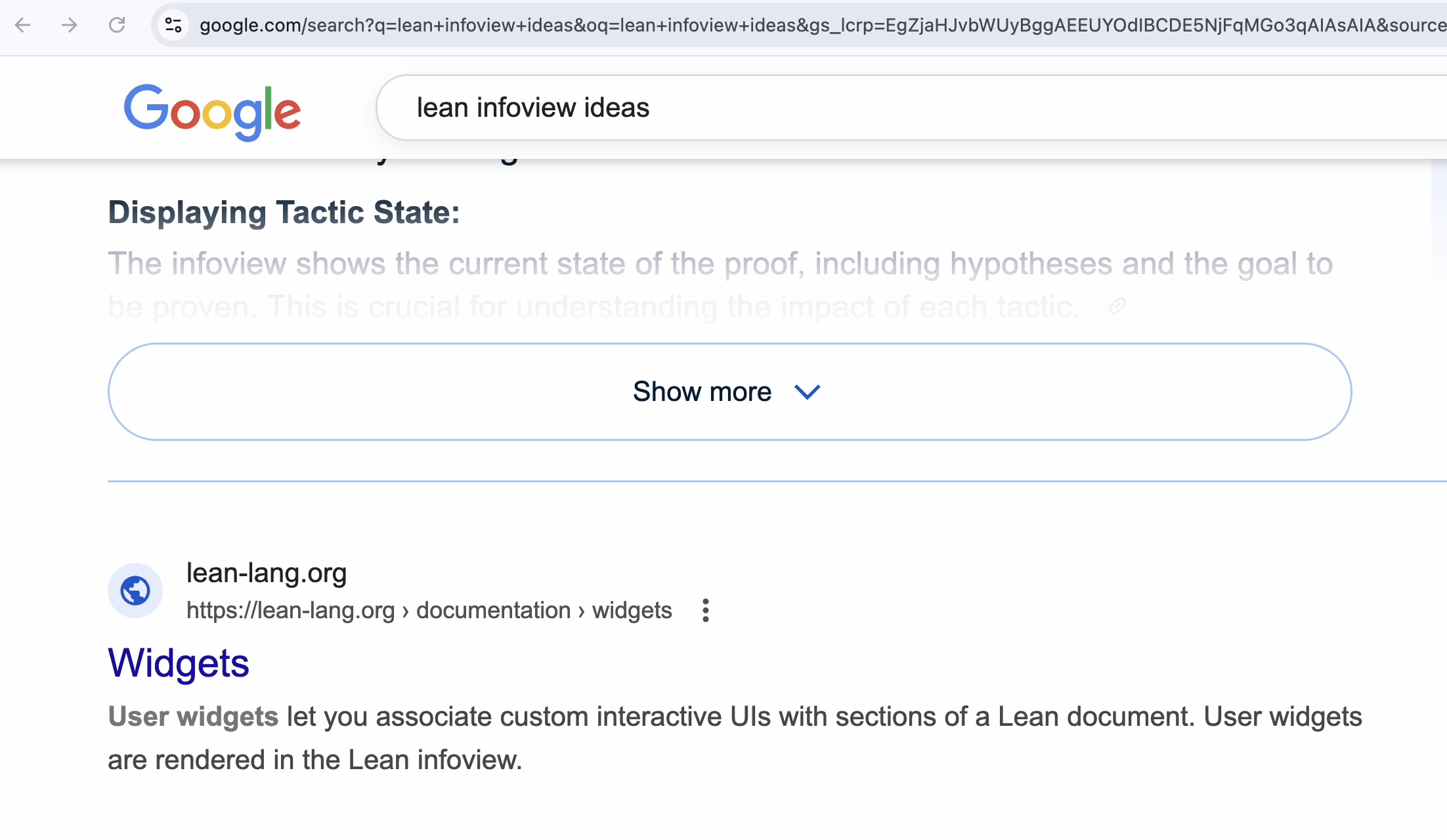The width and height of the screenshot is (1447, 840).
Task: Click the lean-lang.org globe favicon
Action: point(135,591)
